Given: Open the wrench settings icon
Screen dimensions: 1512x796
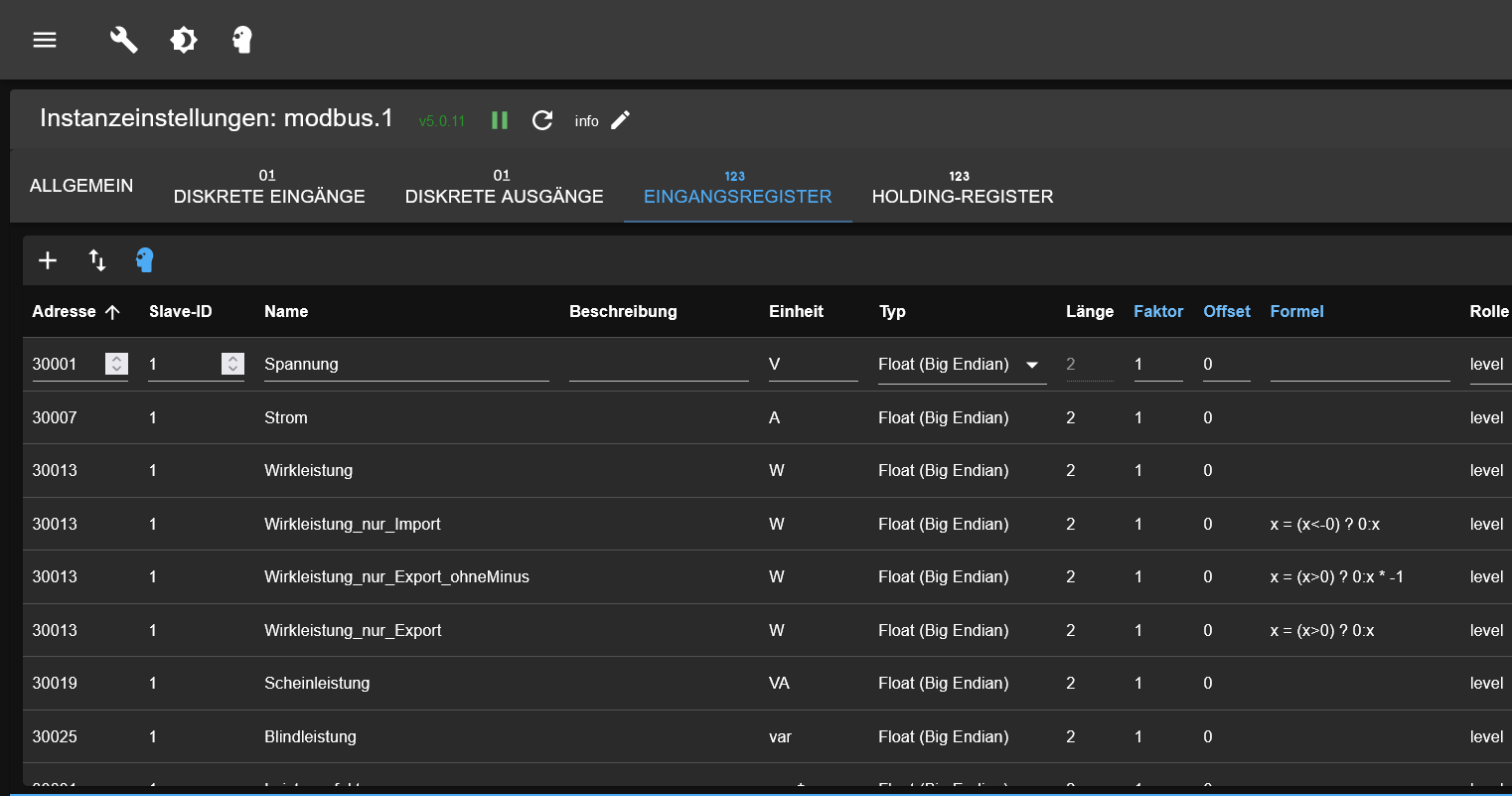Looking at the screenshot, I should click(x=123, y=40).
